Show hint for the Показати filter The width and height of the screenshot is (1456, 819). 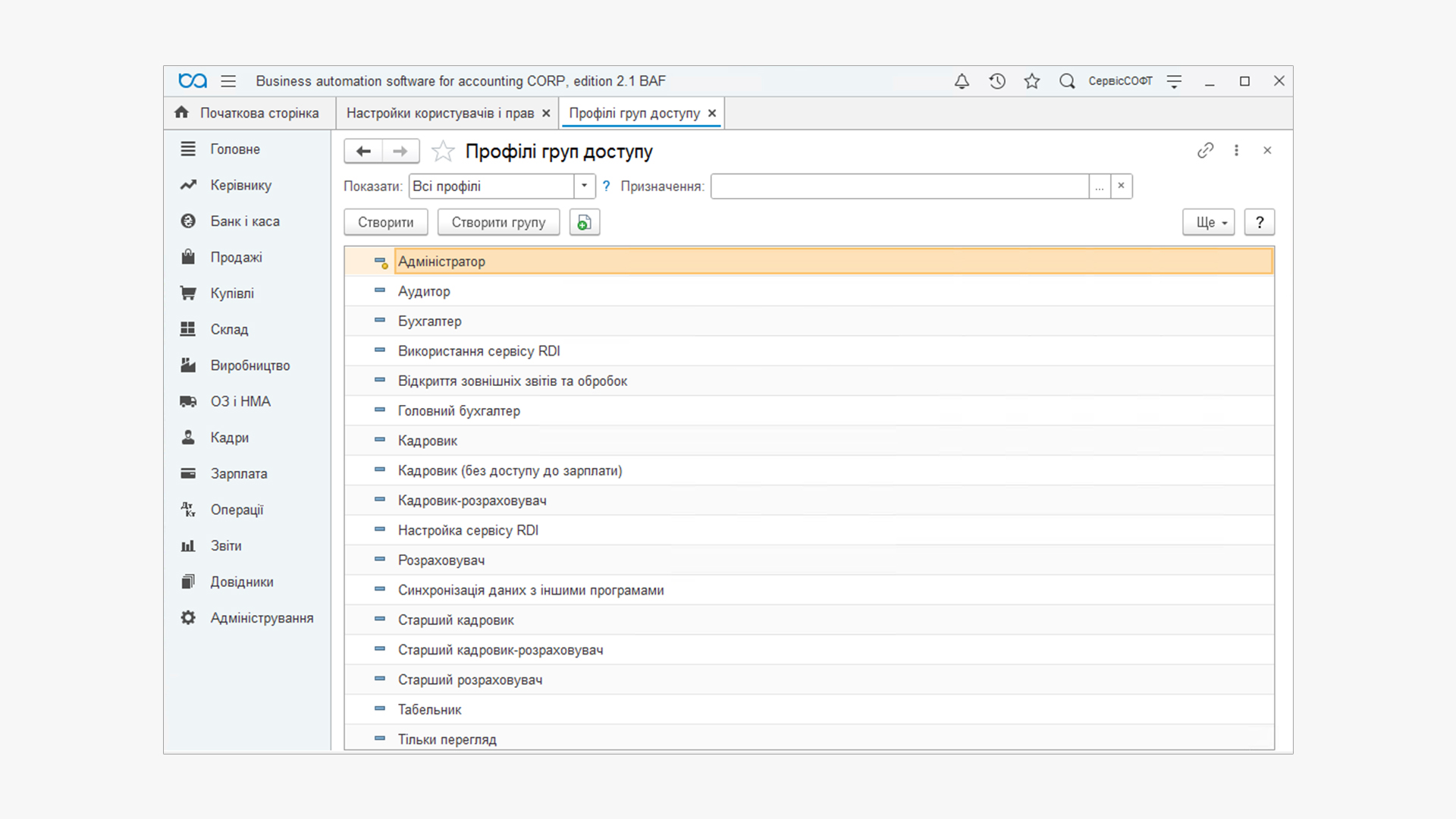pyautogui.click(x=606, y=187)
